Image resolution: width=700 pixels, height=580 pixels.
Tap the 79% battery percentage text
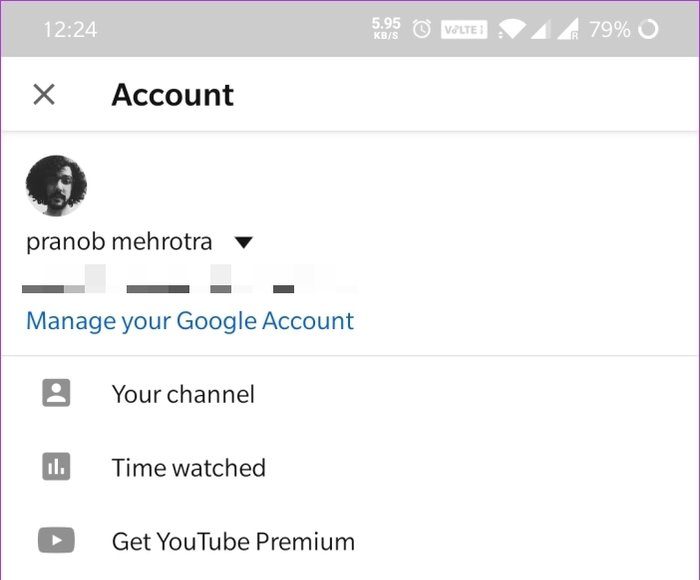(x=609, y=29)
